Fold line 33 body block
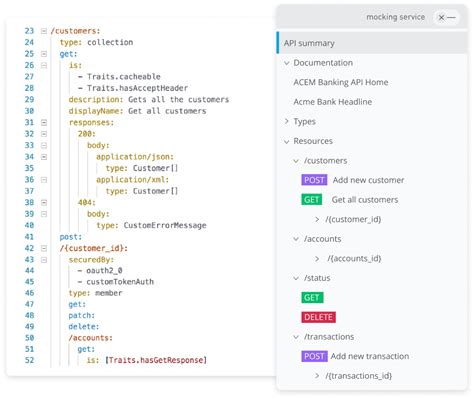This screenshot has height=399, width=474. tap(44, 145)
